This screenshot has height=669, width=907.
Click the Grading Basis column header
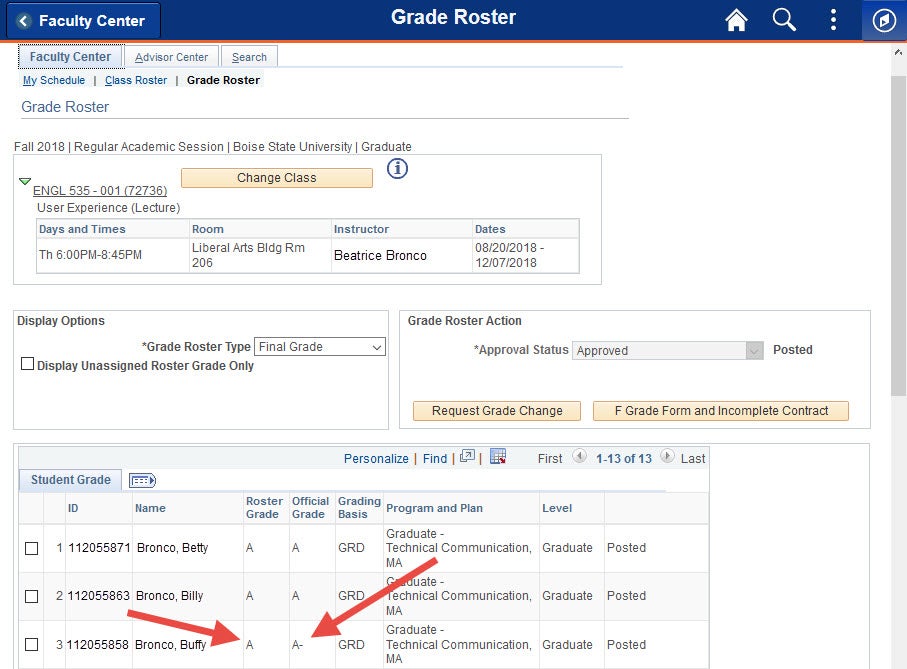[x=359, y=508]
